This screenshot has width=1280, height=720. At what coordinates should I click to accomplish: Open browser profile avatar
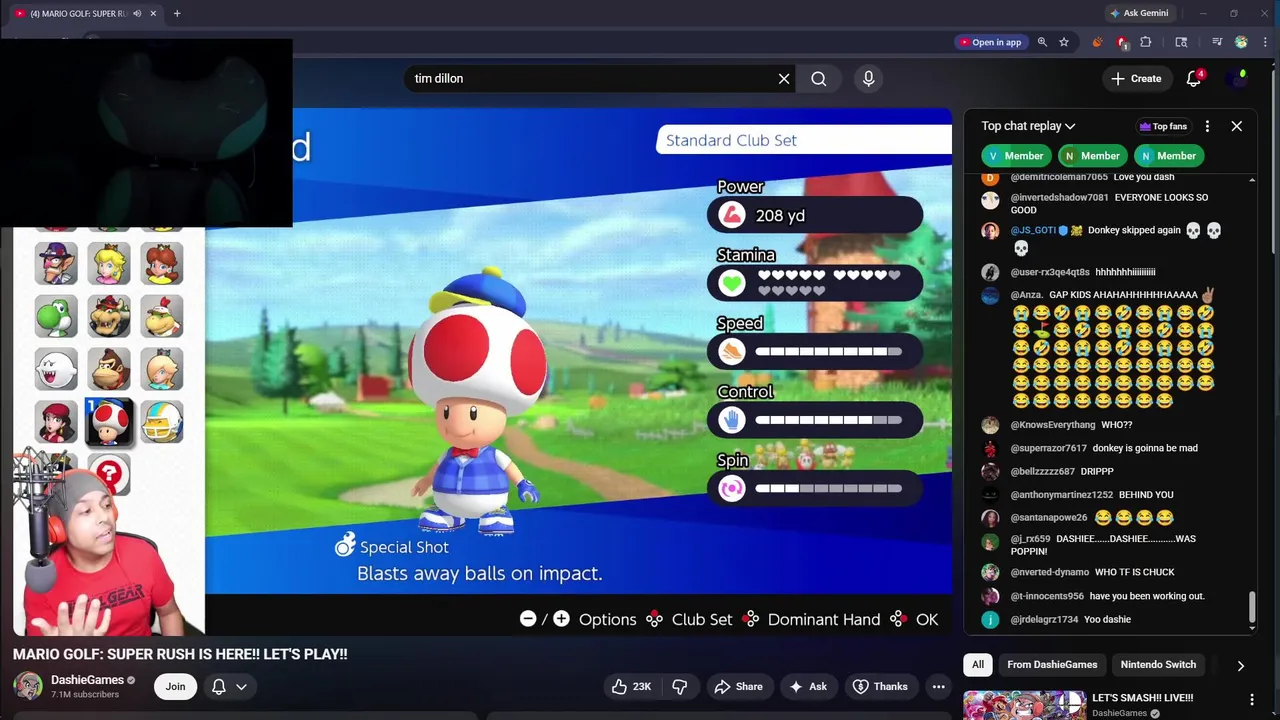[1241, 42]
